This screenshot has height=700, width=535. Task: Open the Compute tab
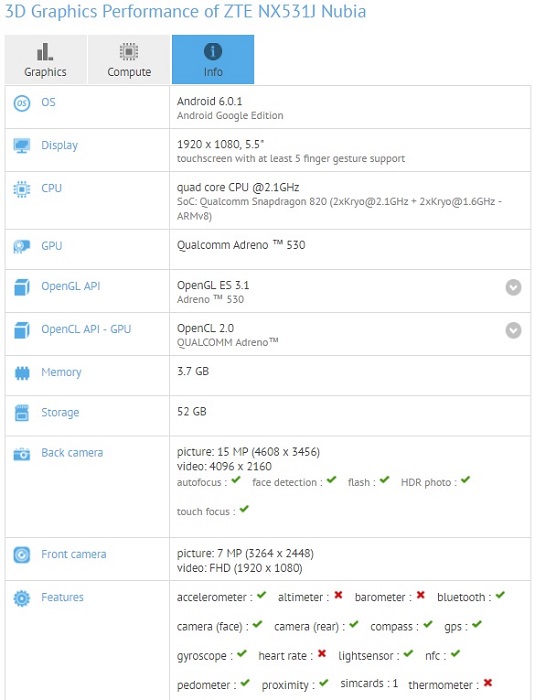coord(129,59)
